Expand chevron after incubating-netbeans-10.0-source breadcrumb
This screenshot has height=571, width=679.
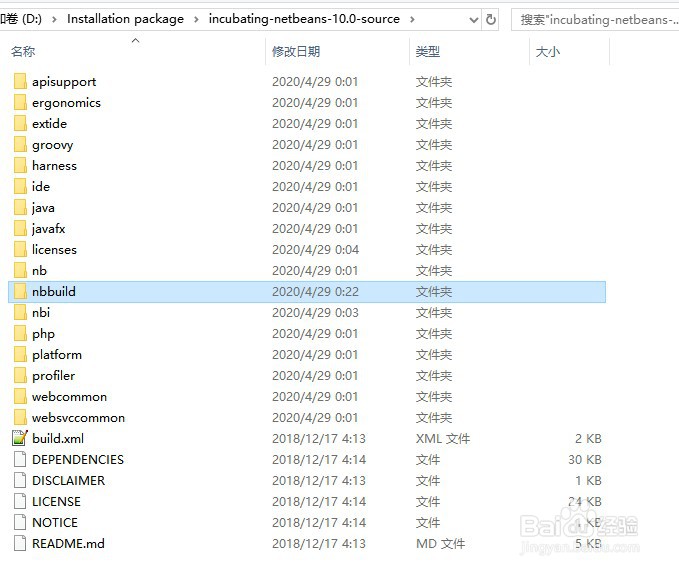(x=412, y=19)
